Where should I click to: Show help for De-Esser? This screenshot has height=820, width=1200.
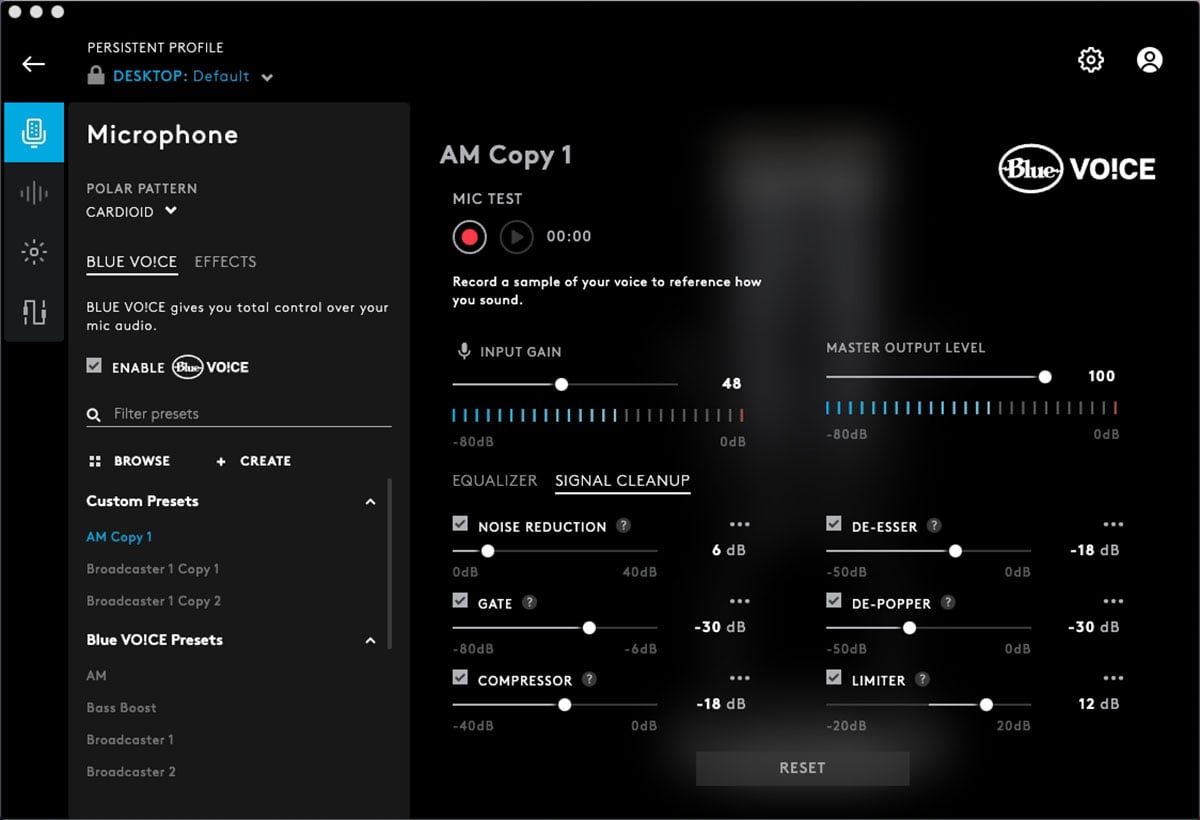tap(933, 525)
